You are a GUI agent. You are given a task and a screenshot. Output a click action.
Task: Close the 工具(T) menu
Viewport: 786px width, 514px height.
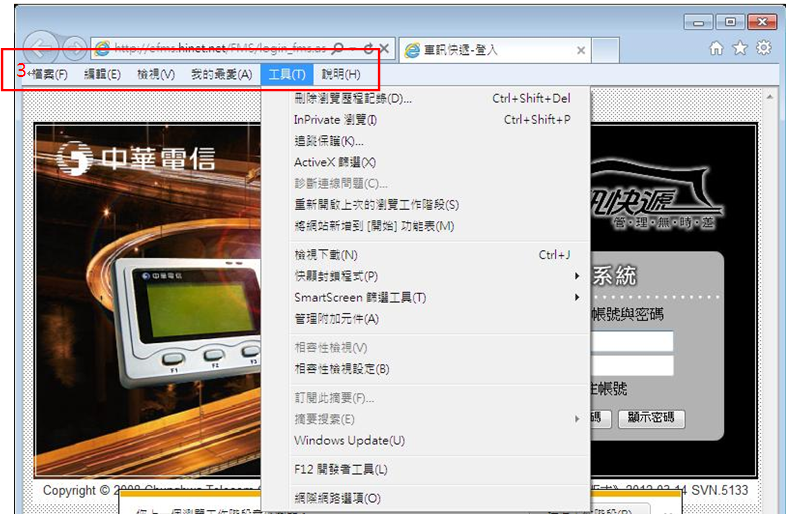287,75
